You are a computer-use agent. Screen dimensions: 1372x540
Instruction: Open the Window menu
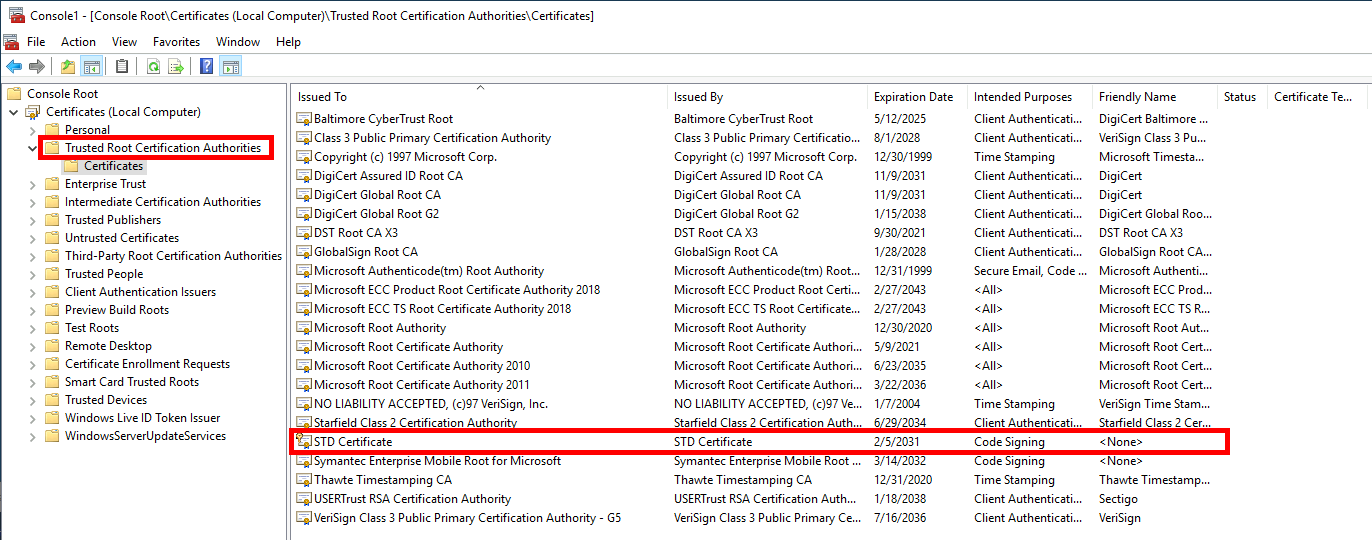[238, 42]
